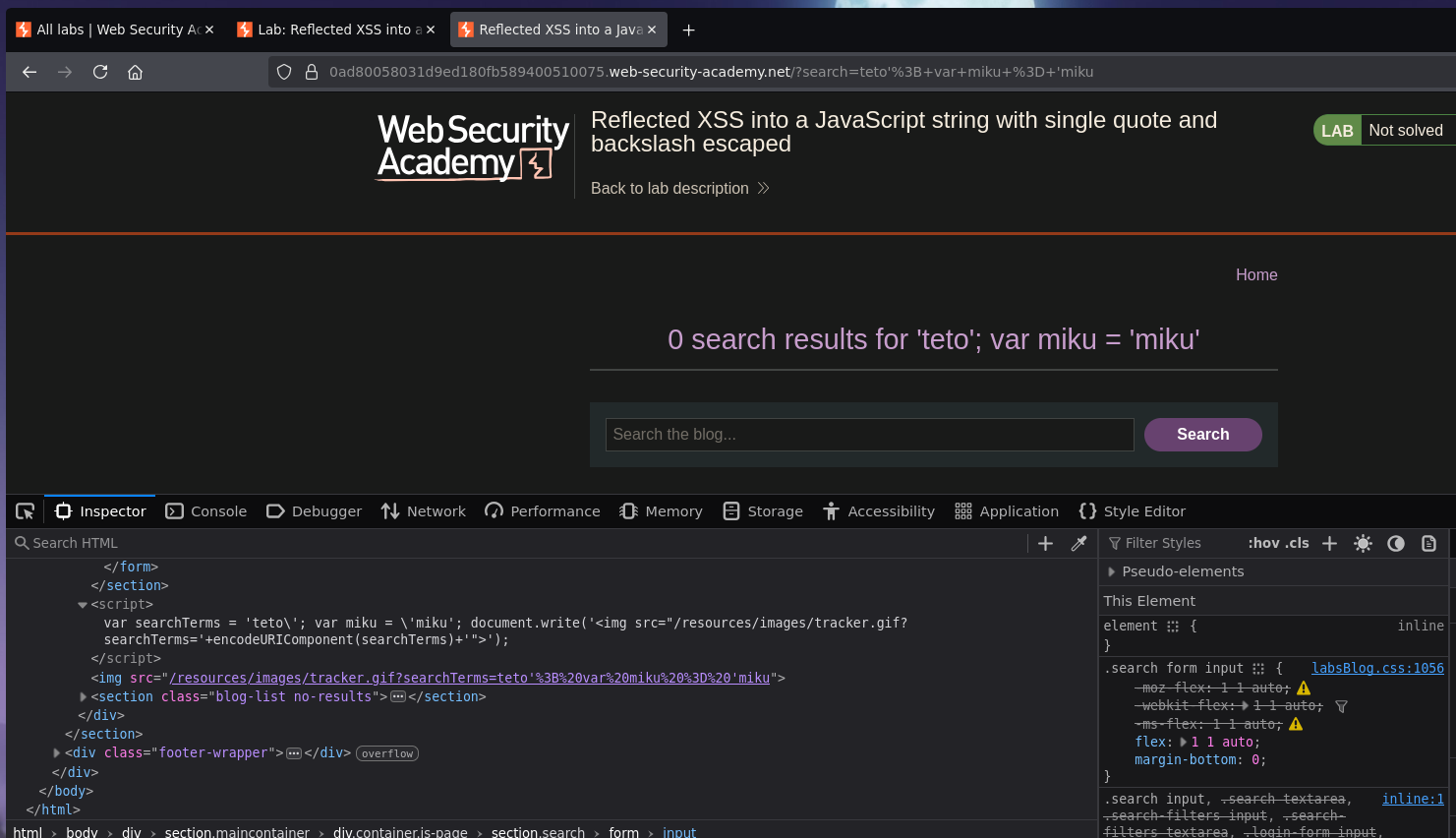
Task: Click the warning icon next to -ms-flex
Action: (1296, 724)
